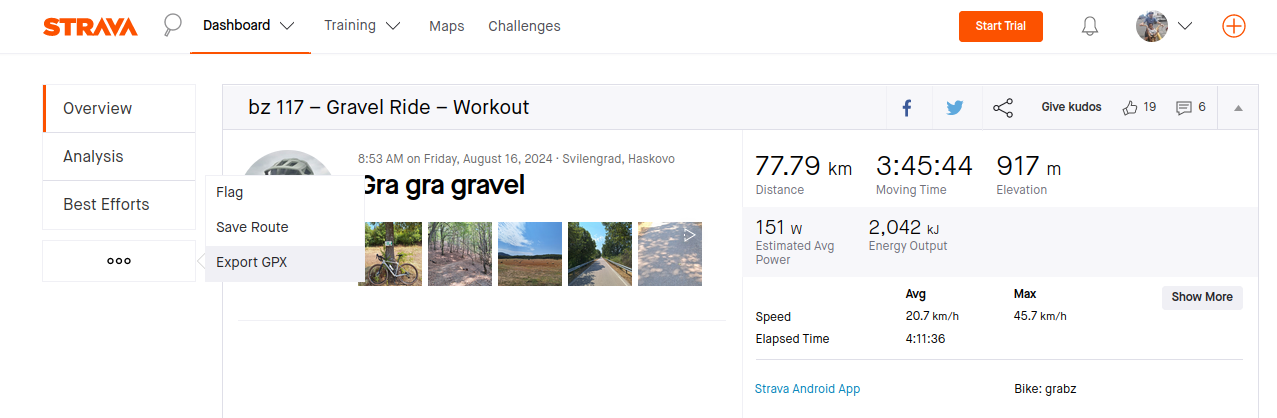Select Export GPX from the menu

[x=252, y=263]
